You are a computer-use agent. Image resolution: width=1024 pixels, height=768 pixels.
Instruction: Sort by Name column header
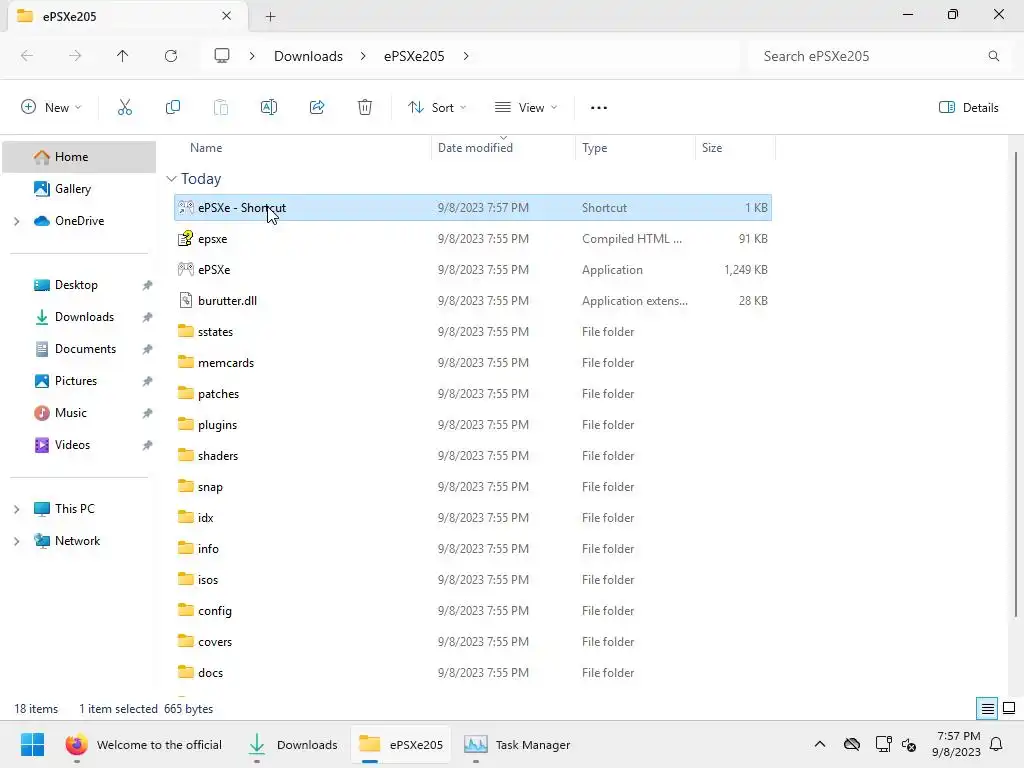pos(206,148)
